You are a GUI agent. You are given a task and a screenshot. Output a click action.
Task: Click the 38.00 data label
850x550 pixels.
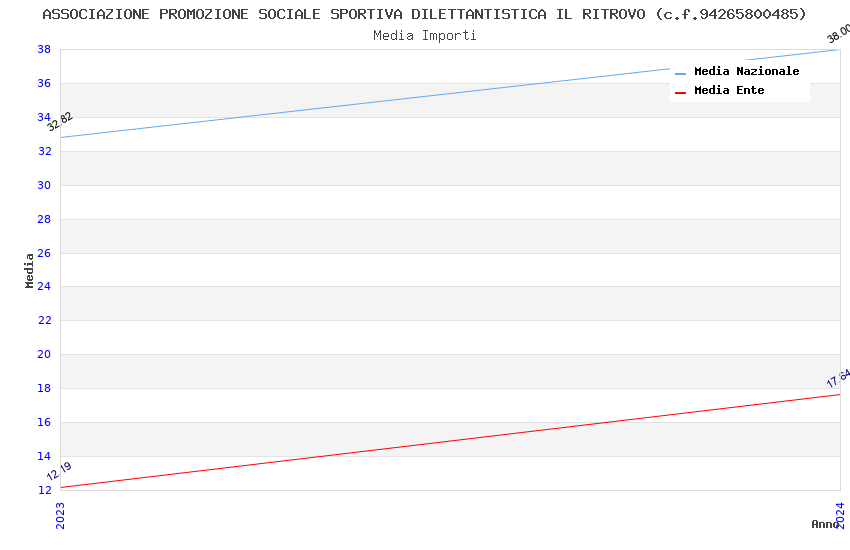point(839,34)
